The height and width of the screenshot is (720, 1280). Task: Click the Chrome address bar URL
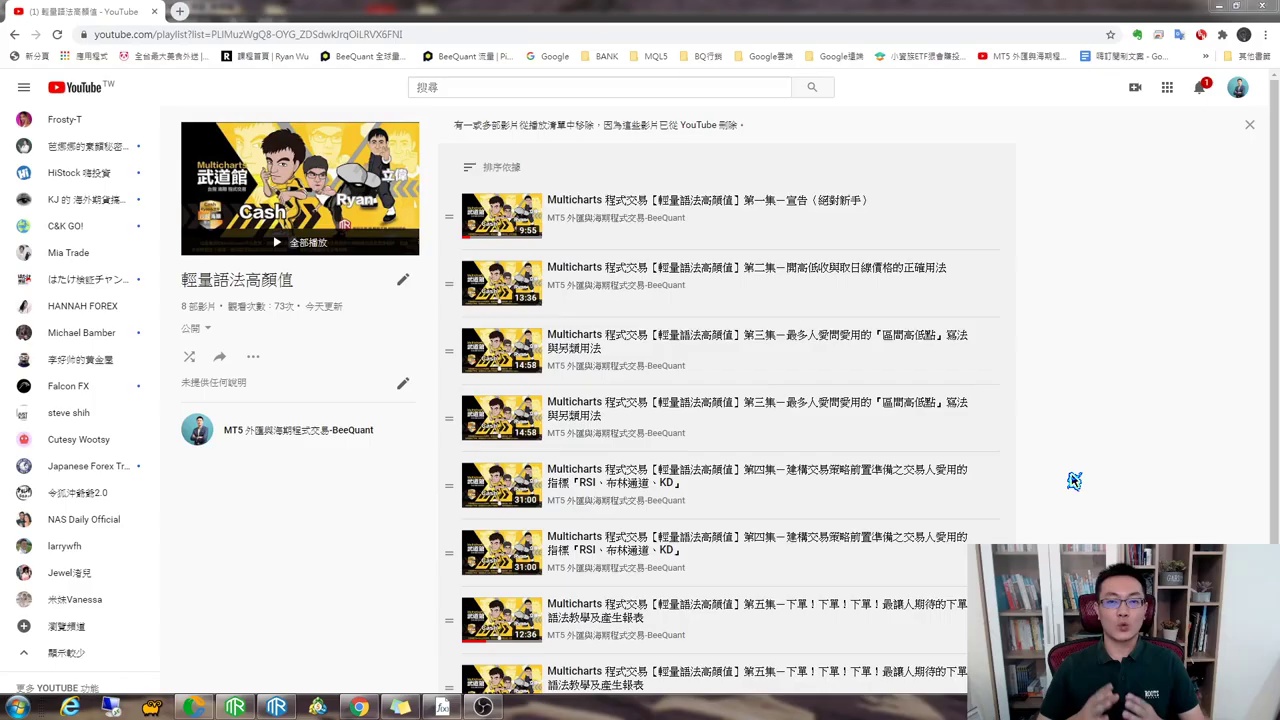pos(248,34)
